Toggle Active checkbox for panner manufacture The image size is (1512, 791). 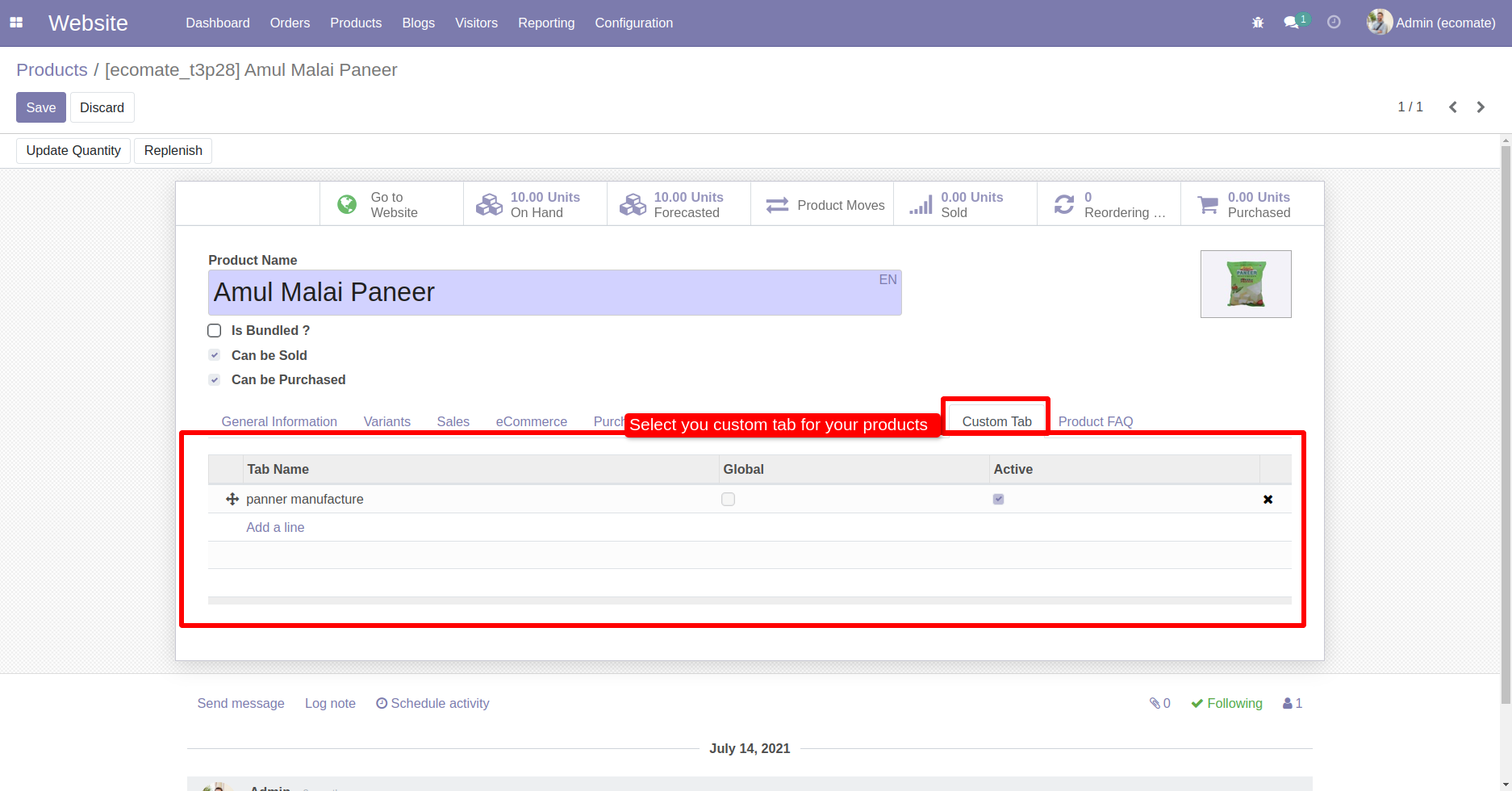click(999, 500)
